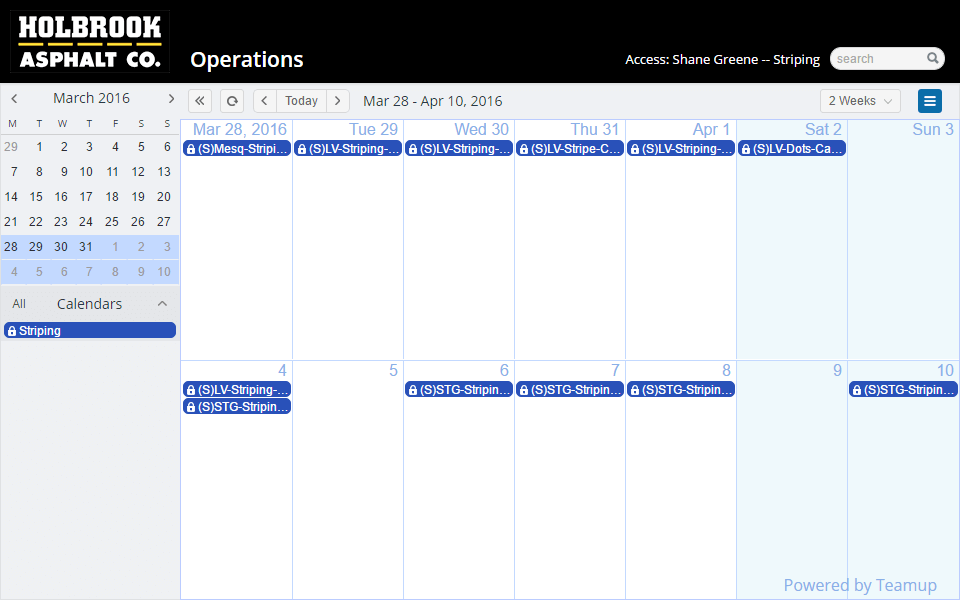
Task: Show next month in mini calendar
Action: [x=171, y=98]
